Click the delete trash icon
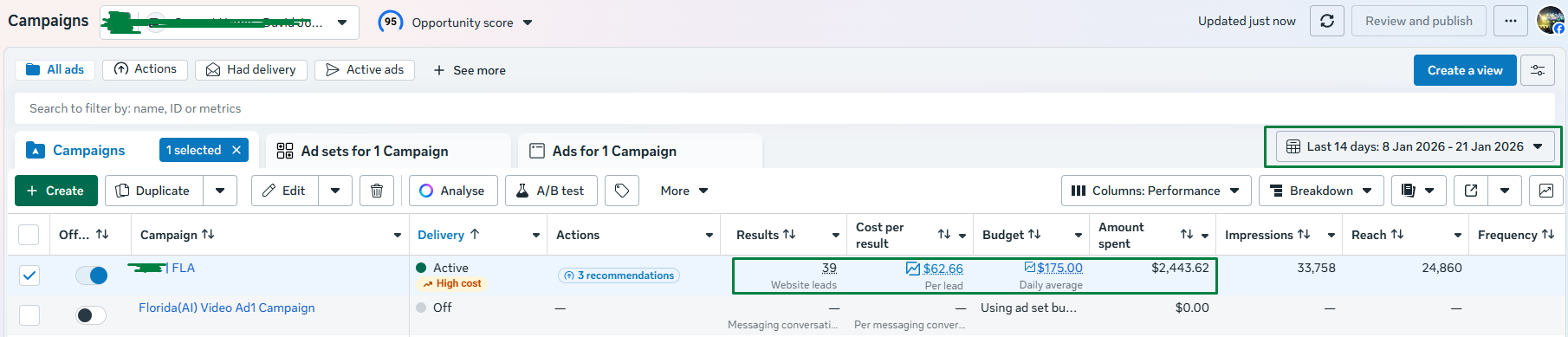Screen dimensions: 1568x337 (x=377, y=191)
